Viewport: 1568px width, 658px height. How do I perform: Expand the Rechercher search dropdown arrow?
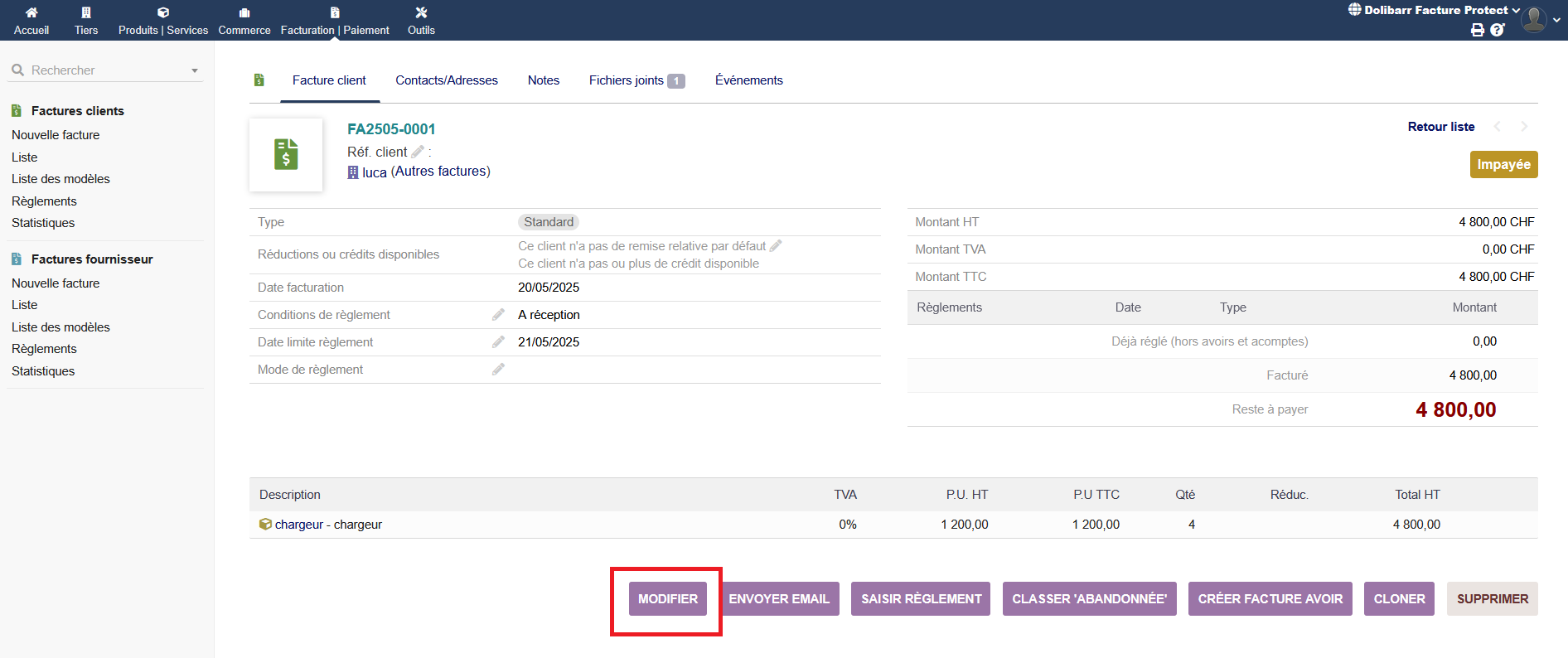point(195,70)
